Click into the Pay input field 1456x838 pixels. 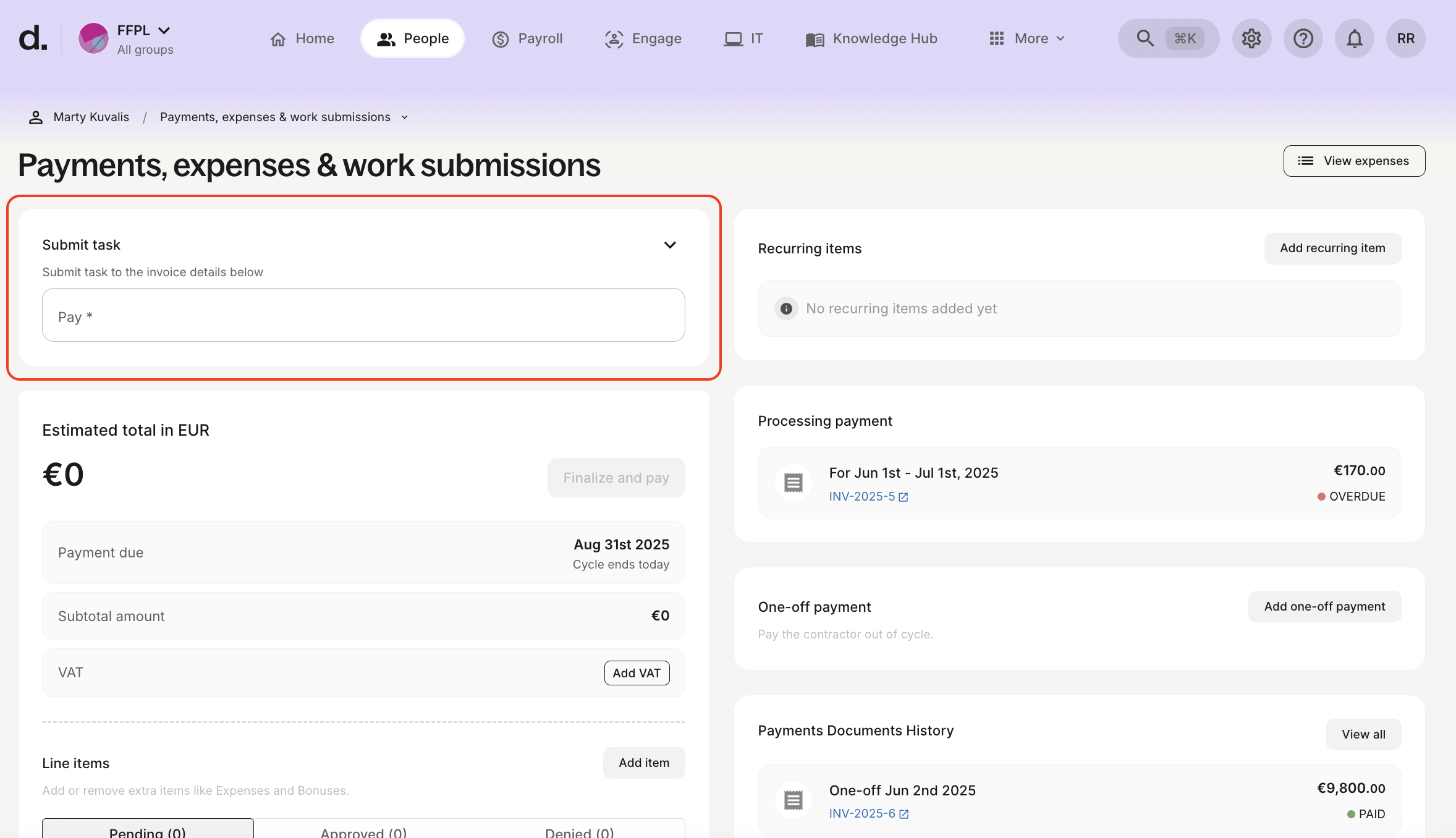[x=363, y=315]
